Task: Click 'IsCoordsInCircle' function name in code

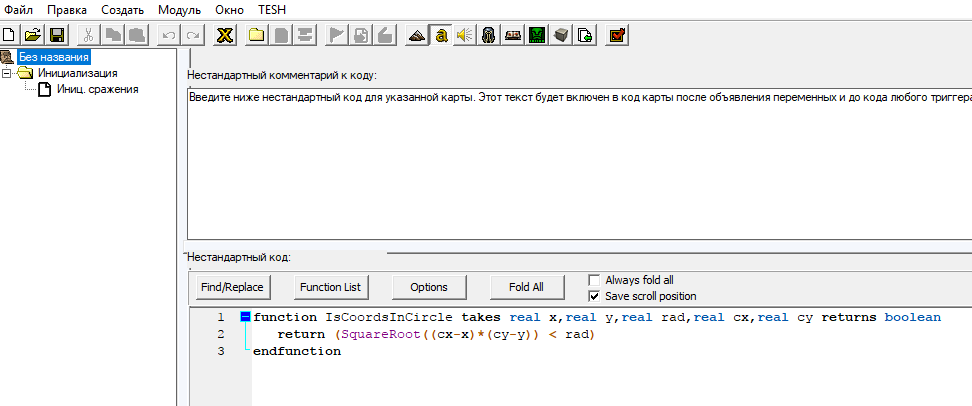Action: click(x=389, y=317)
